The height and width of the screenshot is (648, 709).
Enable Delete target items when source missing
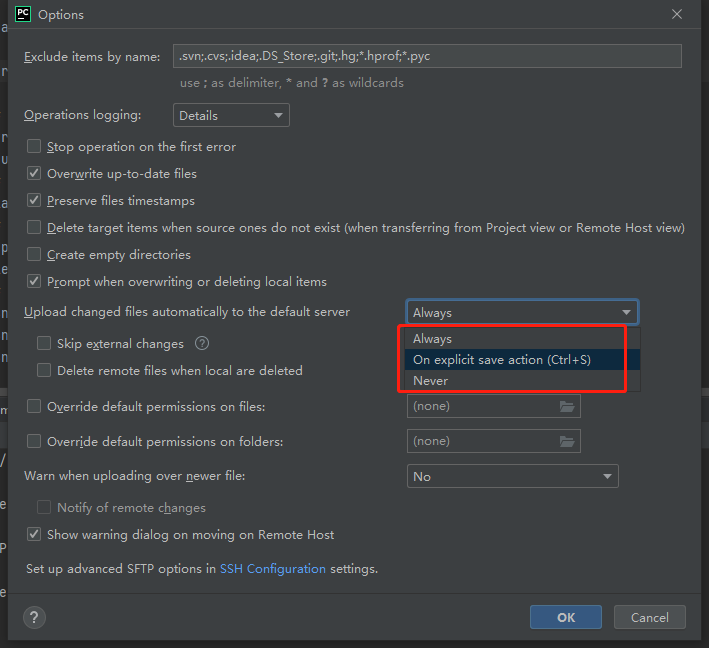(34, 227)
